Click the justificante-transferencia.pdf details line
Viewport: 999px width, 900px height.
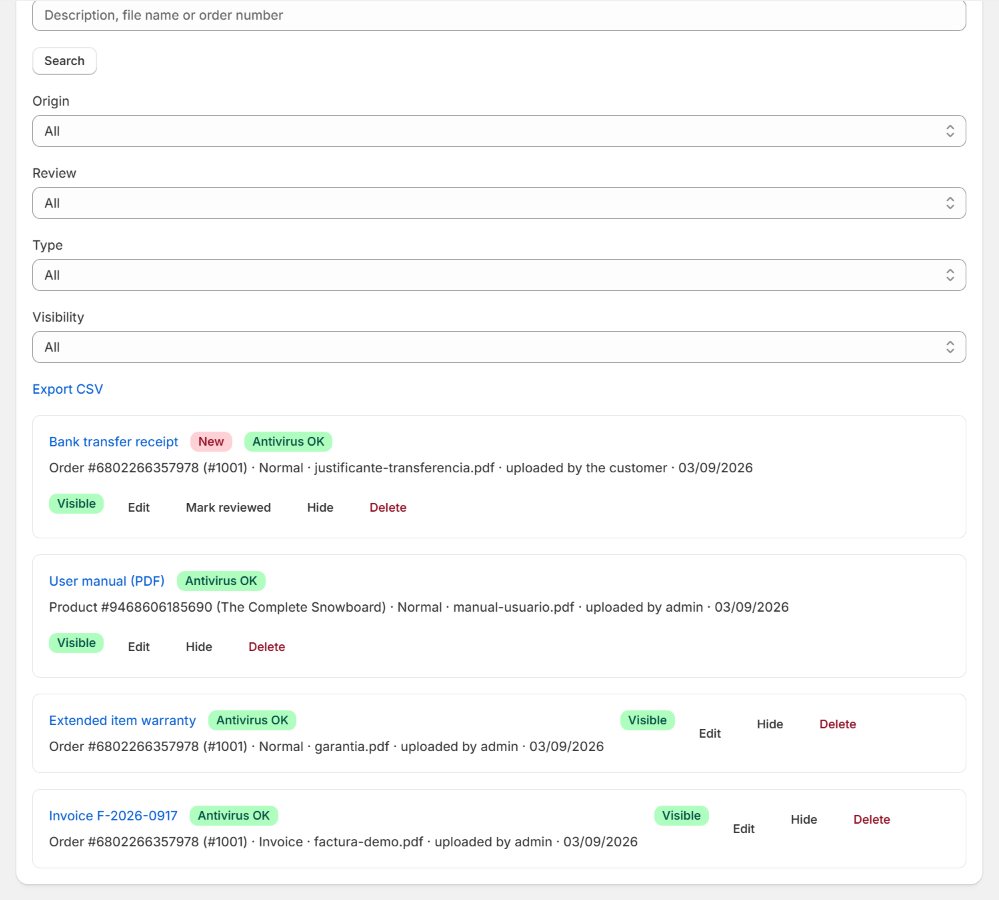pyautogui.click(x=401, y=468)
